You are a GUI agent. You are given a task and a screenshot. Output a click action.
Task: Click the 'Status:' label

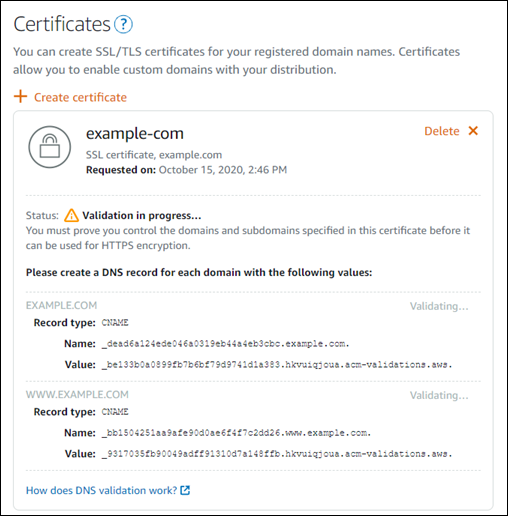coord(42,216)
